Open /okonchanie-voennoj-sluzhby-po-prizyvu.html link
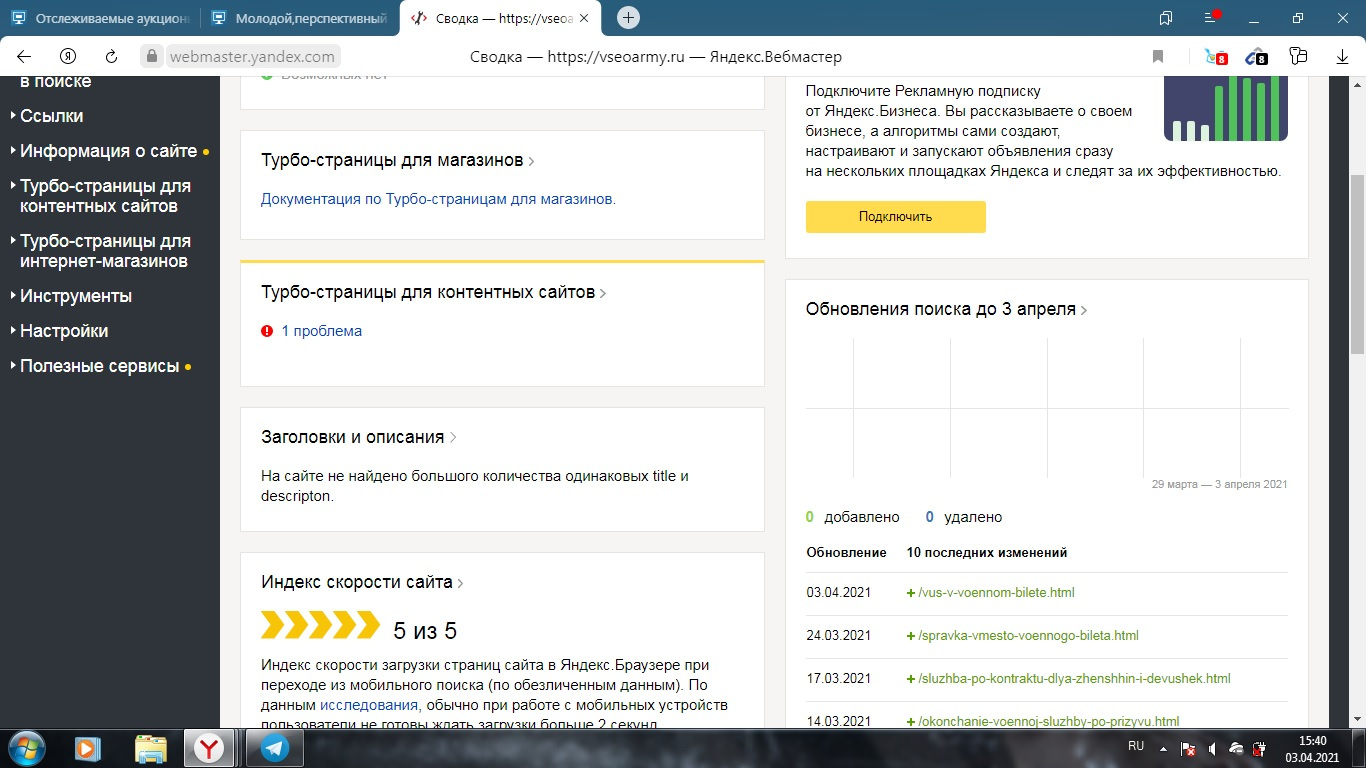The height and width of the screenshot is (768, 1366). (x=1049, y=722)
